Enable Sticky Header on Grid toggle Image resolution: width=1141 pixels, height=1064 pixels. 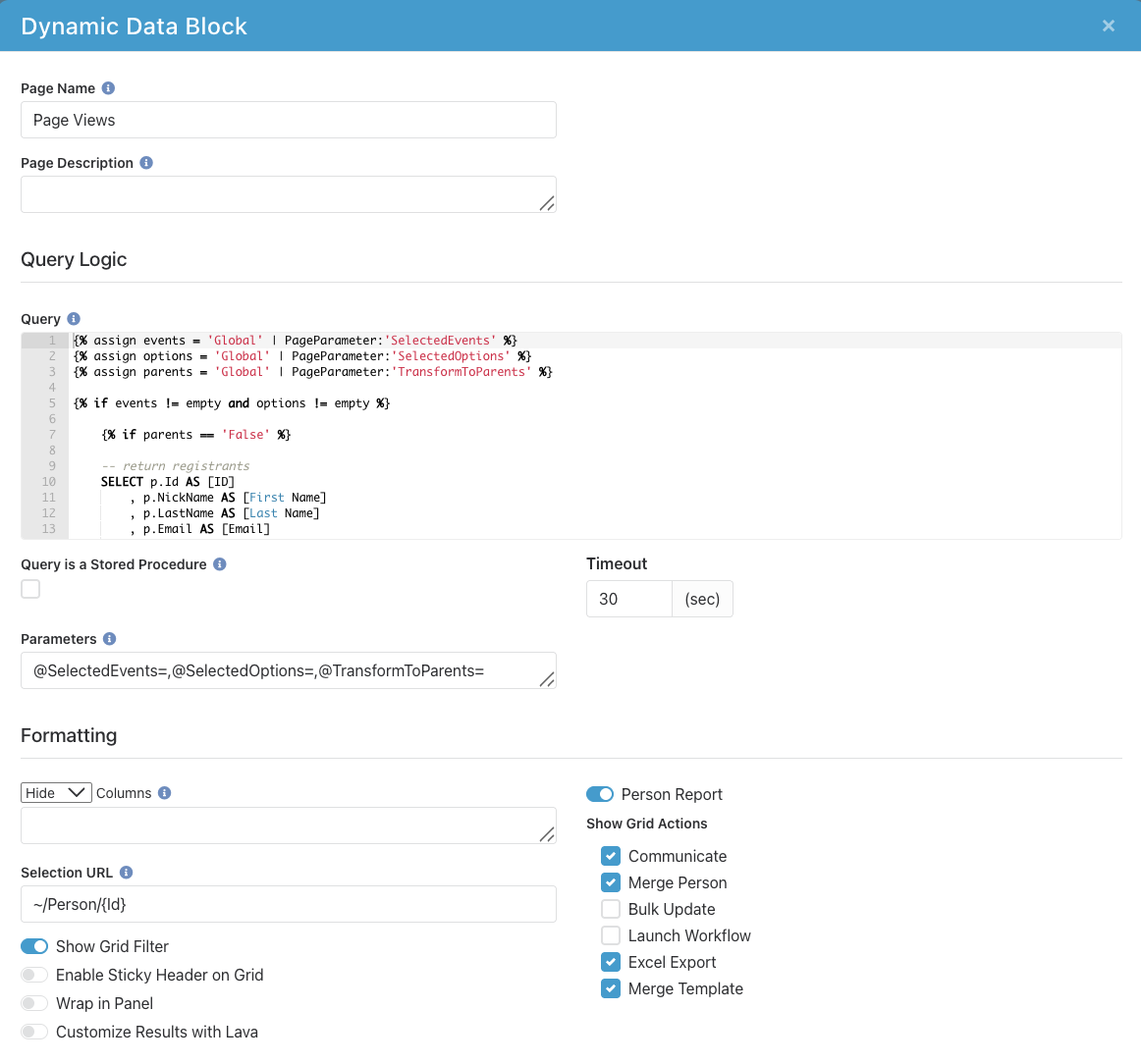coord(34,975)
